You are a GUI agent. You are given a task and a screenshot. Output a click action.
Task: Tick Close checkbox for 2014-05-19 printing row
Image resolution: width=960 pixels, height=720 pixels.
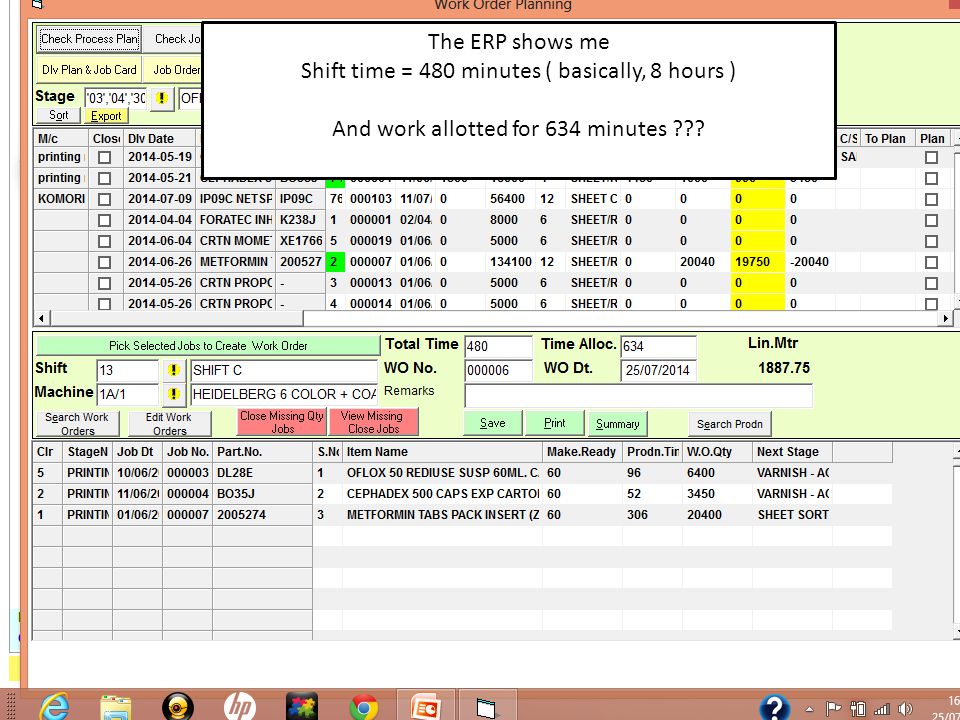click(x=105, y=157)
